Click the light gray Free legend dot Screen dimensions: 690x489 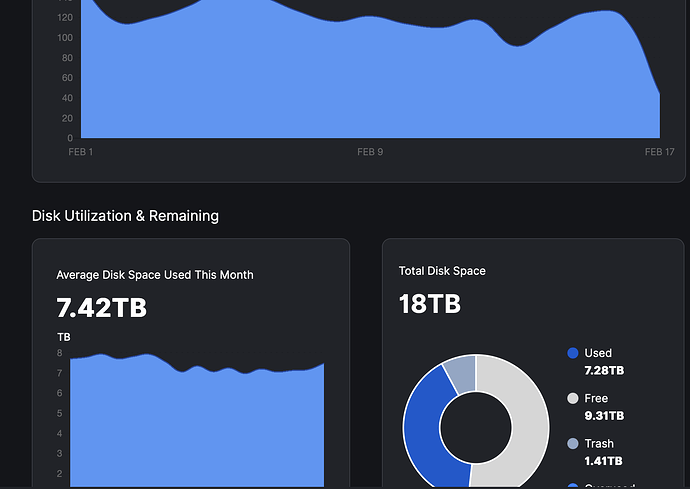pos(573,398)
